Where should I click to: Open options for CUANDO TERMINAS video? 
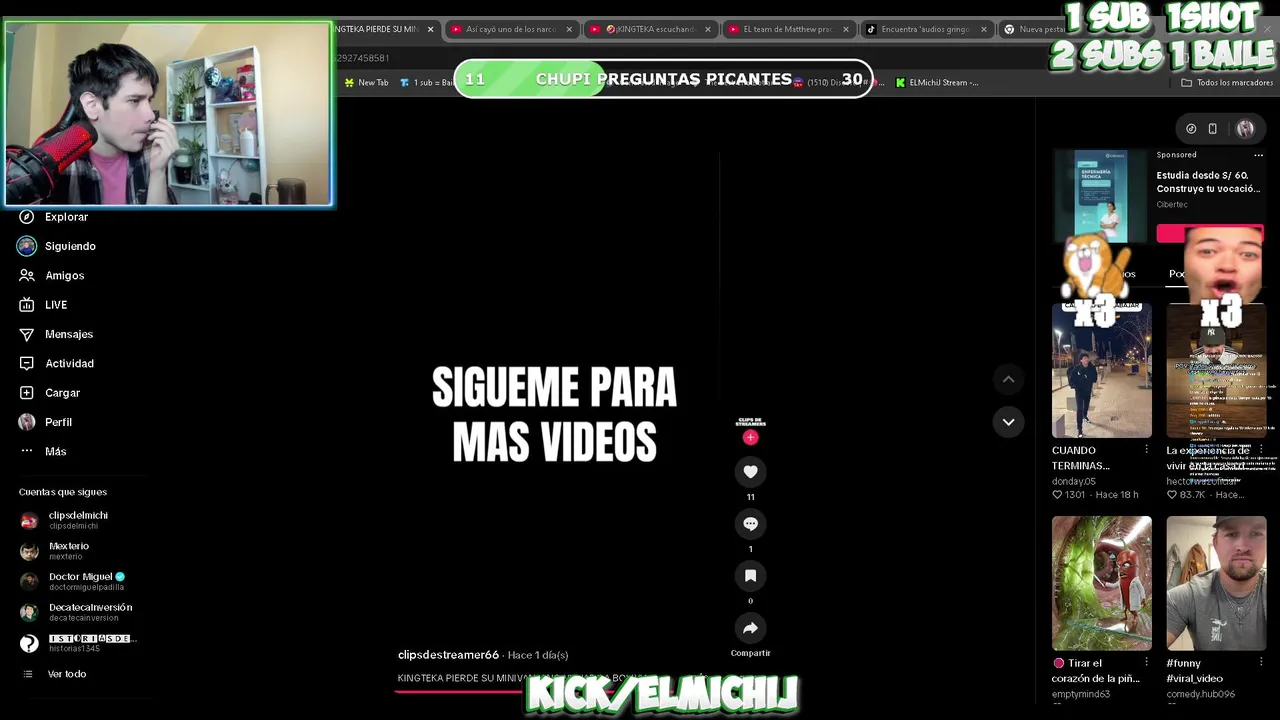pos(1146,450)
